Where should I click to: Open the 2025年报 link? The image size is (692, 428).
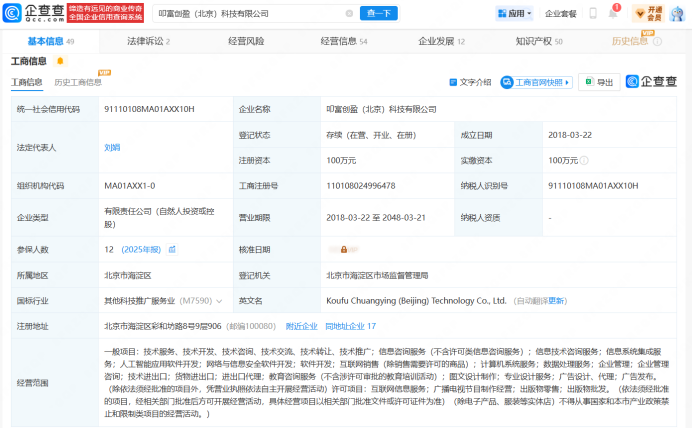pos(141,250)
